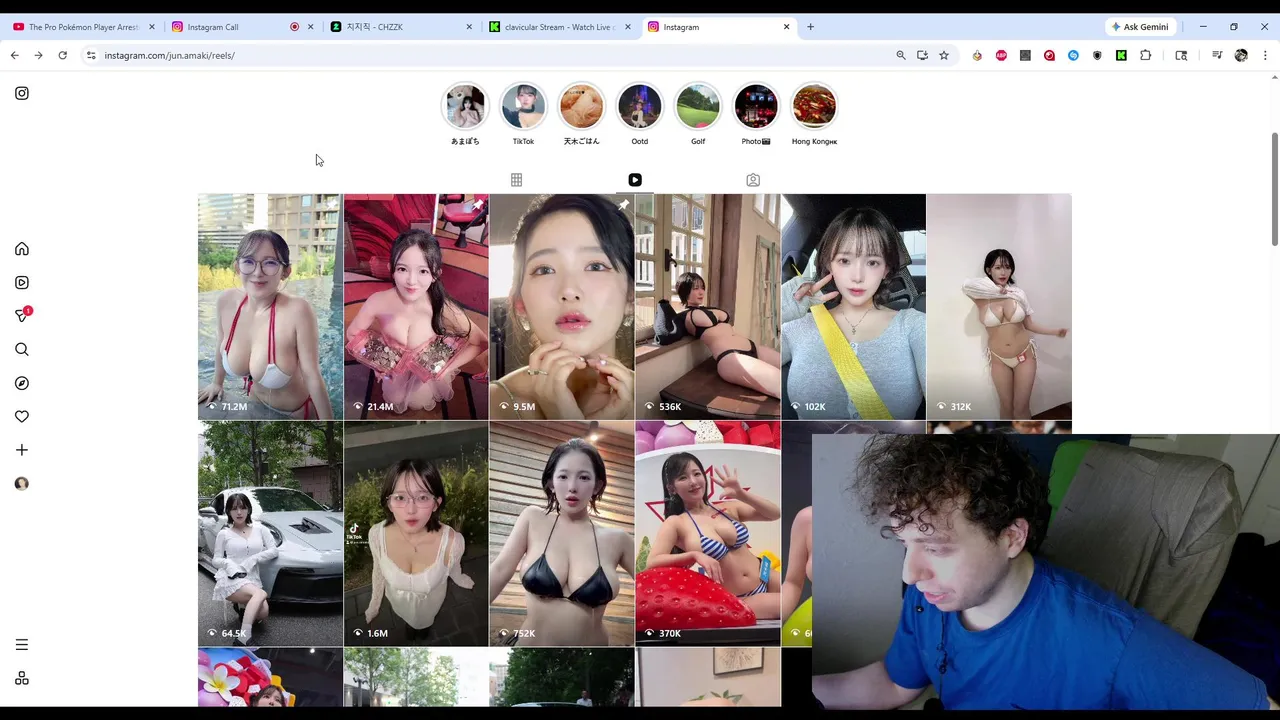This screenshot has width=1280, height=720.
Task: Switch to the Reels profile tab
Action: point(635,180)
